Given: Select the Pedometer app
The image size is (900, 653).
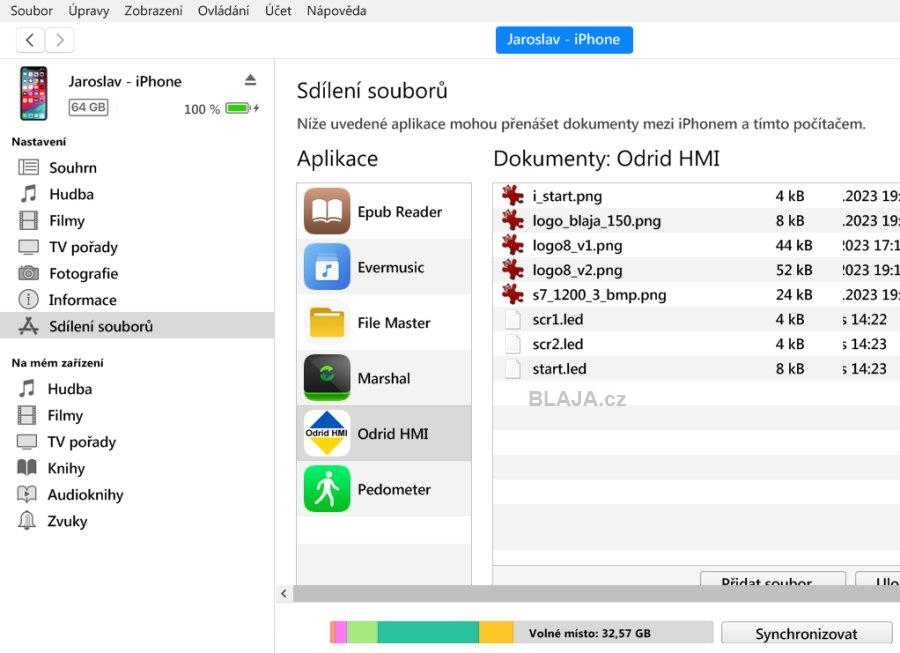Looking at the screenshot, I should (x=384, y=489).
